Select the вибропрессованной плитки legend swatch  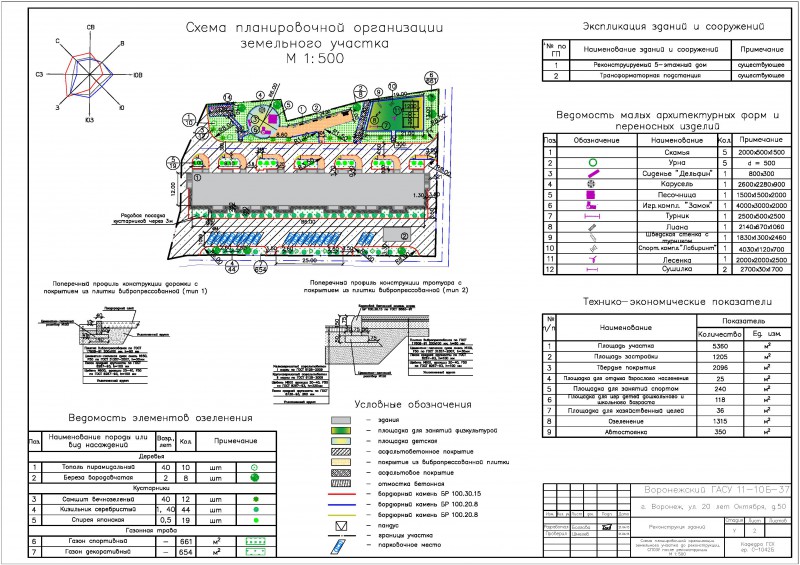tap(341, 462)
